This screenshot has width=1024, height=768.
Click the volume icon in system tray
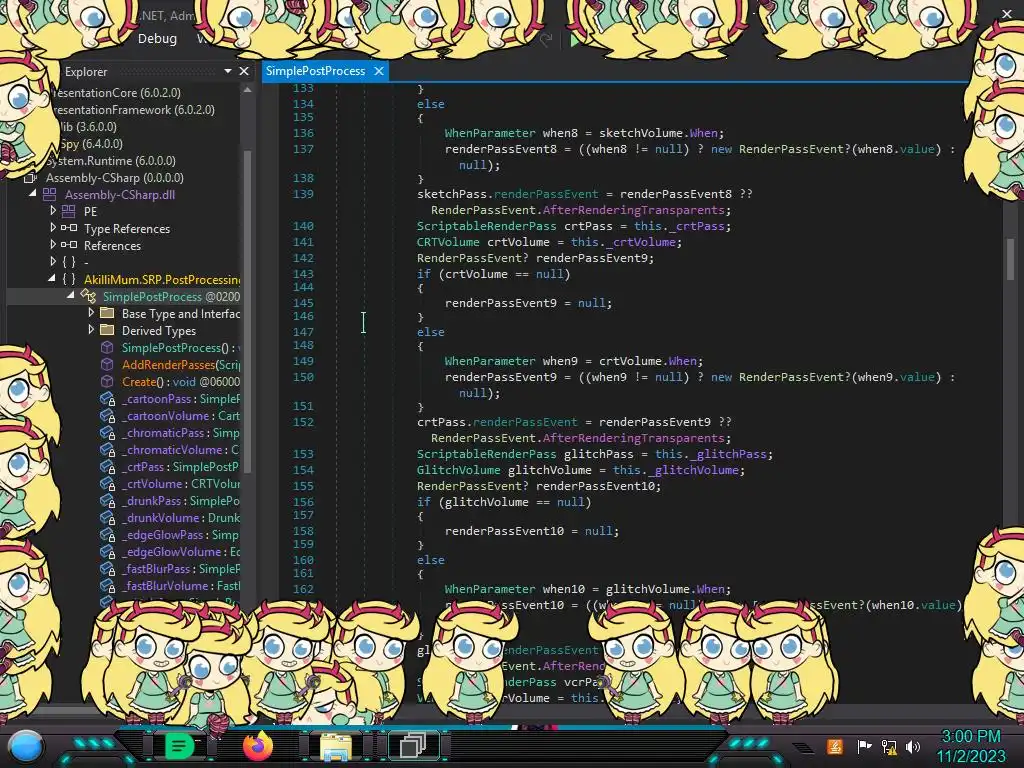tap(913, 746)
